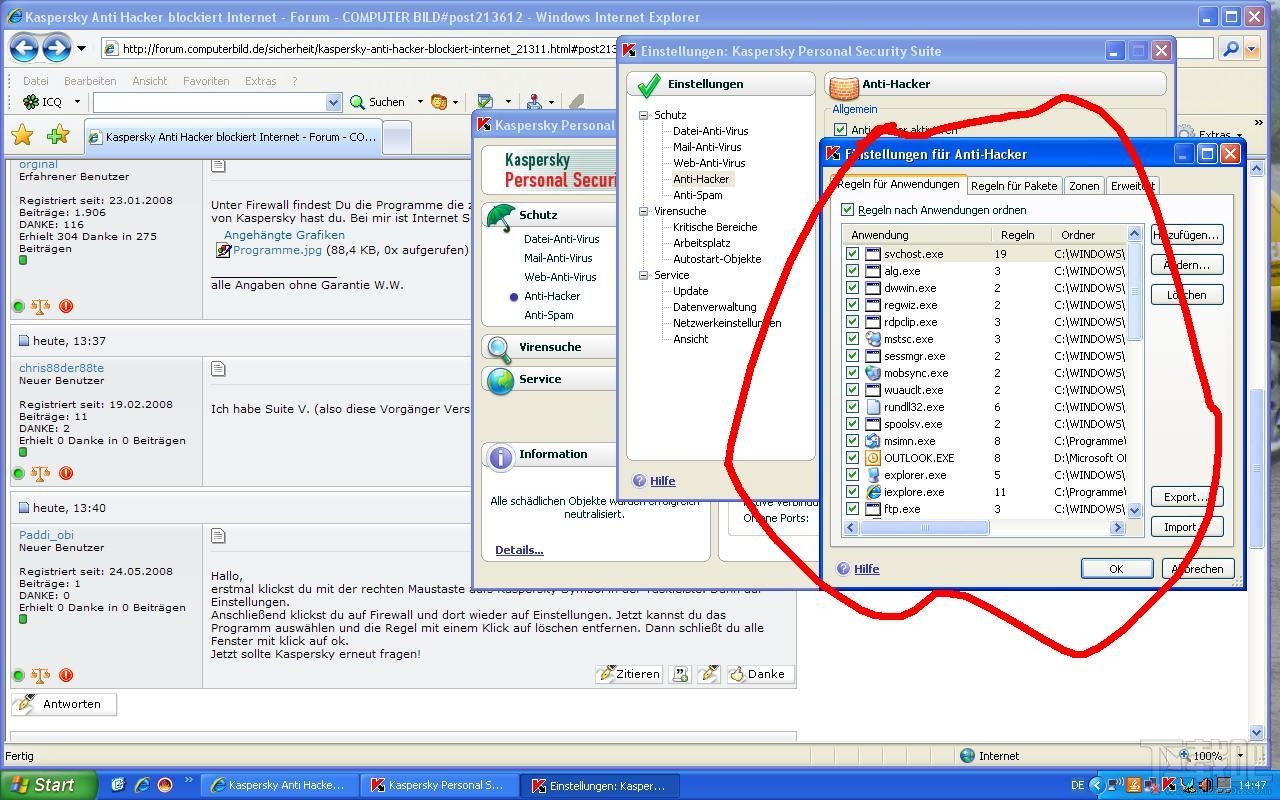1280x800 pixels.
Task: Launch Internet Explorer from the Quick Launch bar
Action: pyautogui.click(x=142, y=785)
